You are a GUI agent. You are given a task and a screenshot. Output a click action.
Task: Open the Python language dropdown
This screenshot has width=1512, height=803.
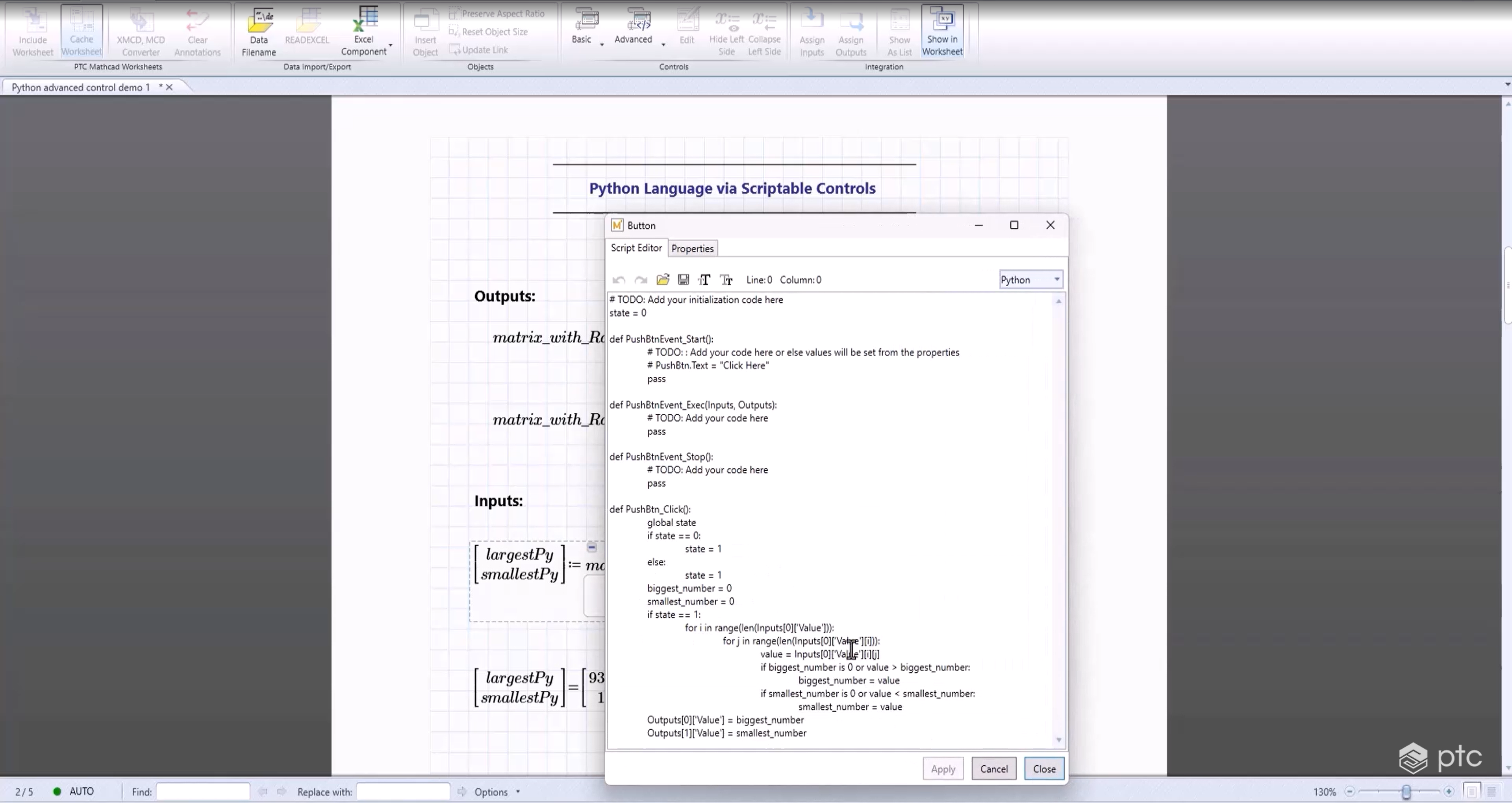[x=1031, y=279]
